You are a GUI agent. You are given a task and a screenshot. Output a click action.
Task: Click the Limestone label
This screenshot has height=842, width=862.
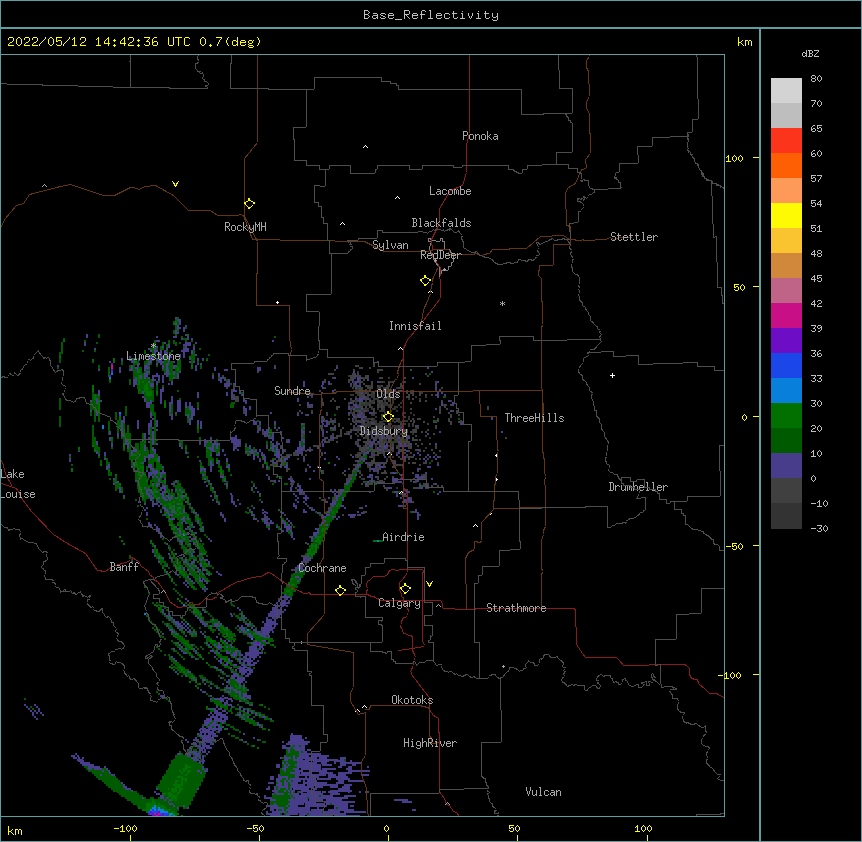tap(153, 356)
